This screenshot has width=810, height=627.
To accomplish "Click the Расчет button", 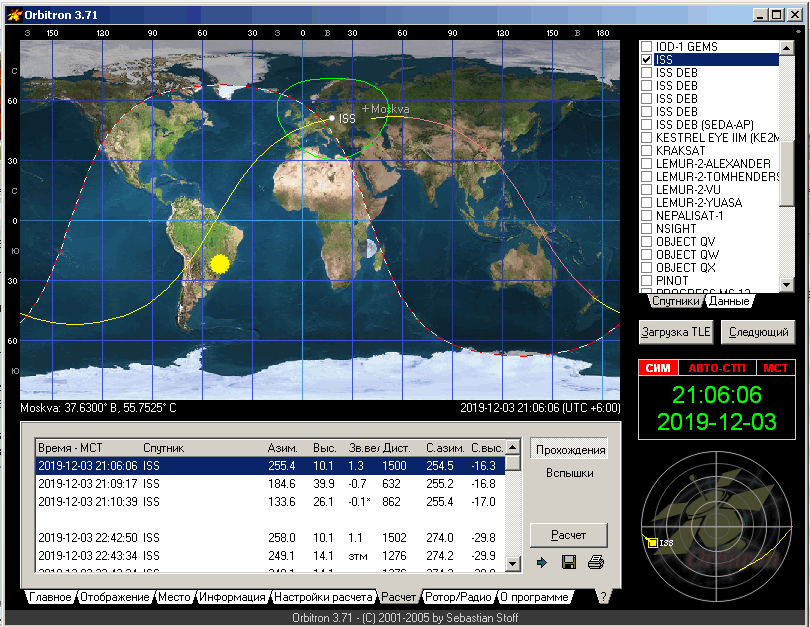I will coord(568,534).
